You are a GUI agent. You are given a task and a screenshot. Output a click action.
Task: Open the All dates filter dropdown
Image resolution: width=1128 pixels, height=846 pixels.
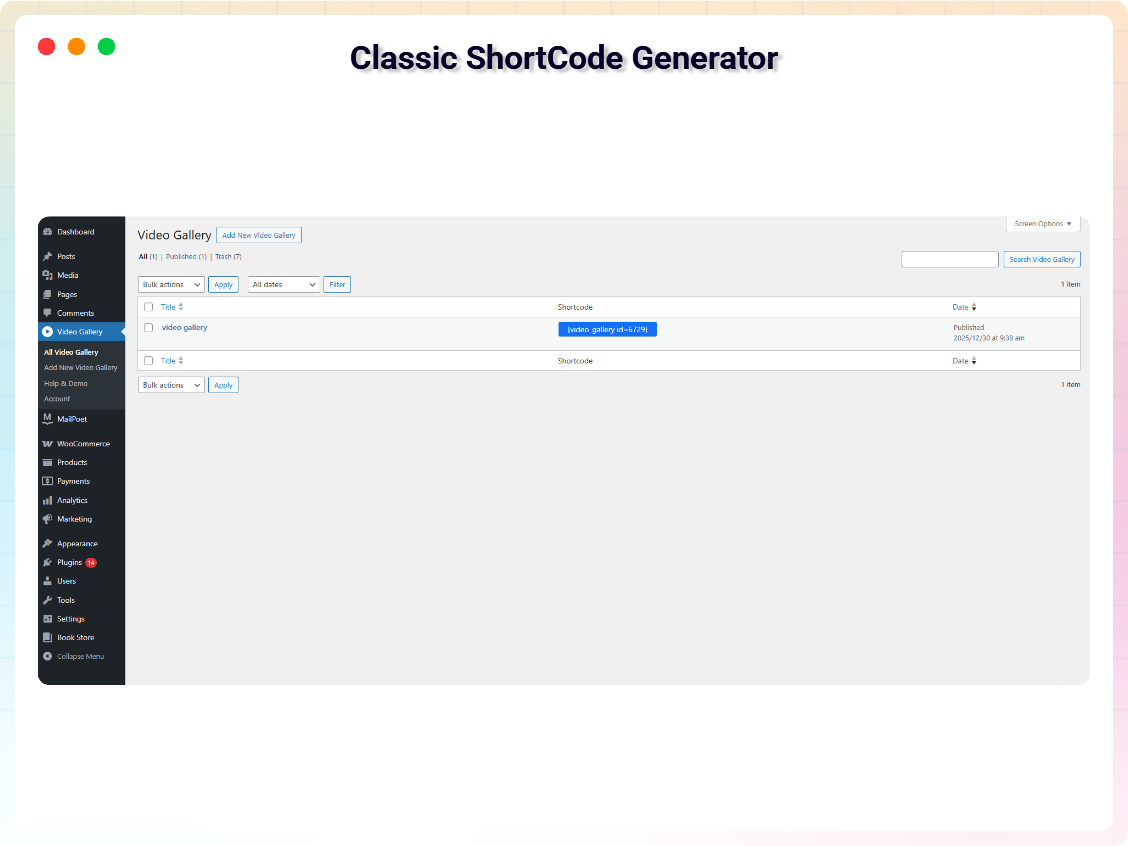tap(284, 285)
